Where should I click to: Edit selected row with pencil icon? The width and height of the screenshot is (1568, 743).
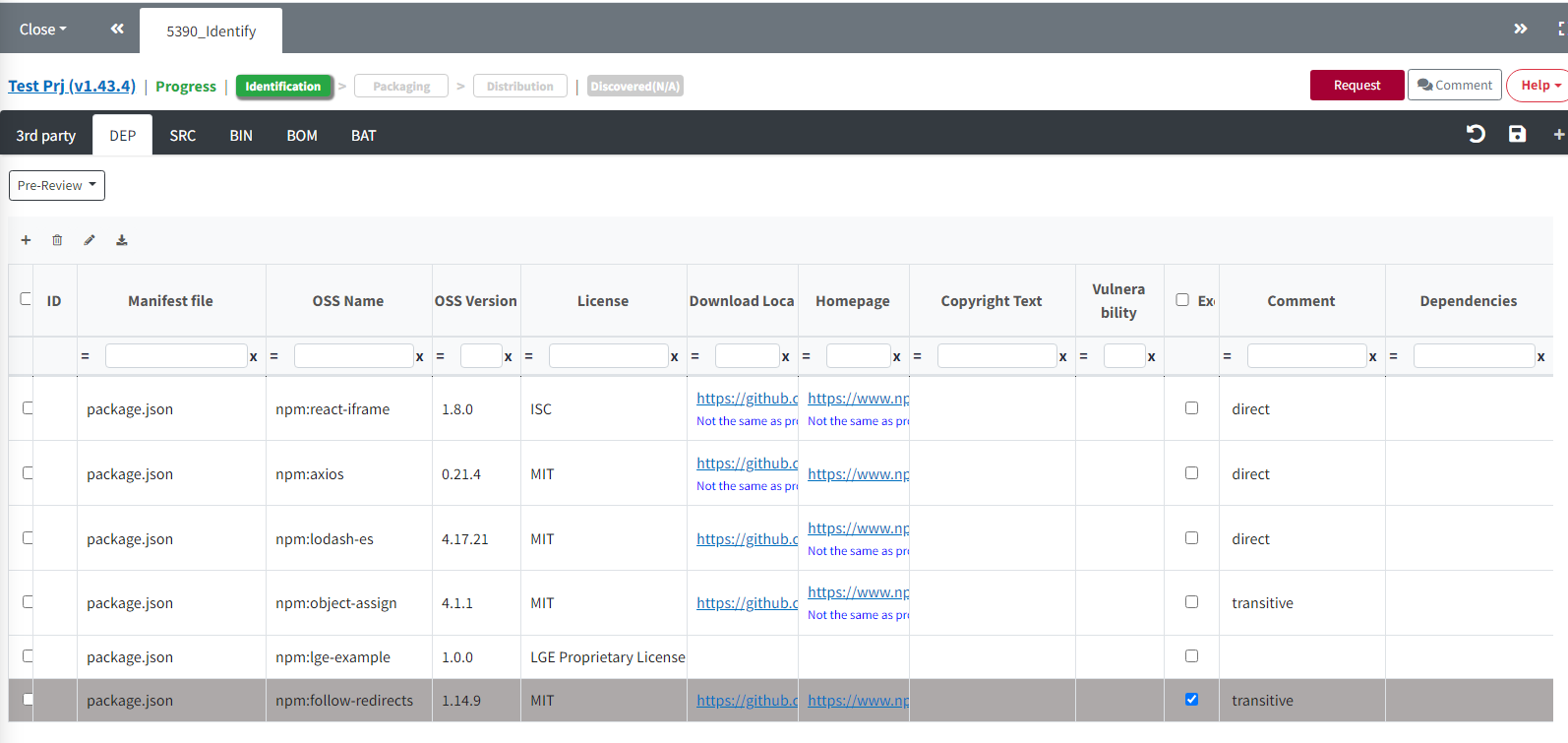(x=90, y=240)
